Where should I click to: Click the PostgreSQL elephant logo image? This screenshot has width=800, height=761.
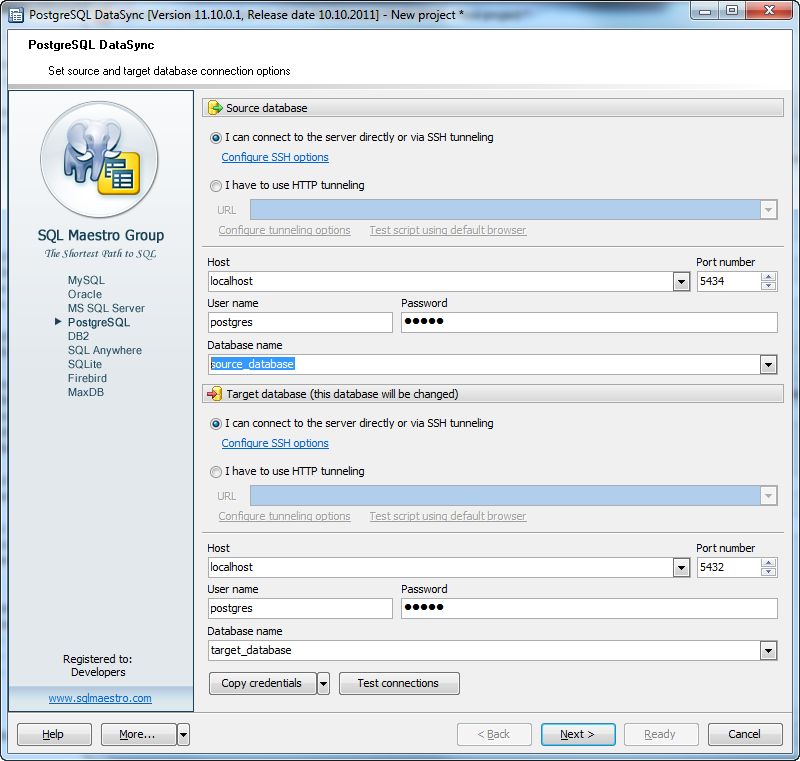[x=99, y=160]
